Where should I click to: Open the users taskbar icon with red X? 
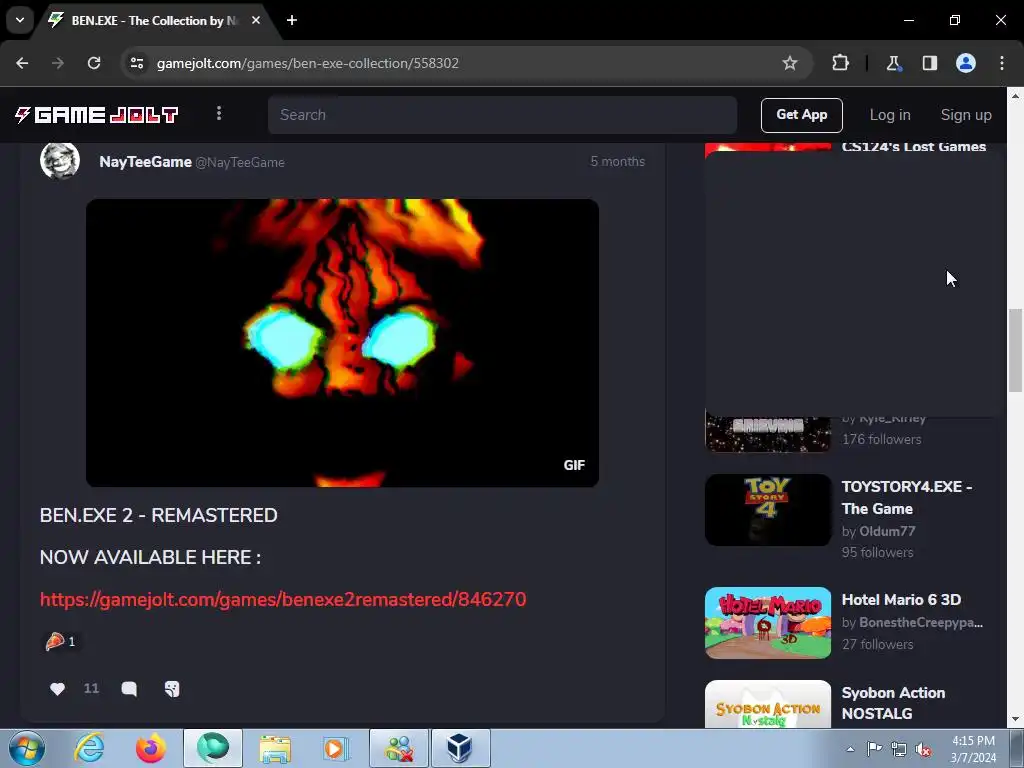pos(398,748)
